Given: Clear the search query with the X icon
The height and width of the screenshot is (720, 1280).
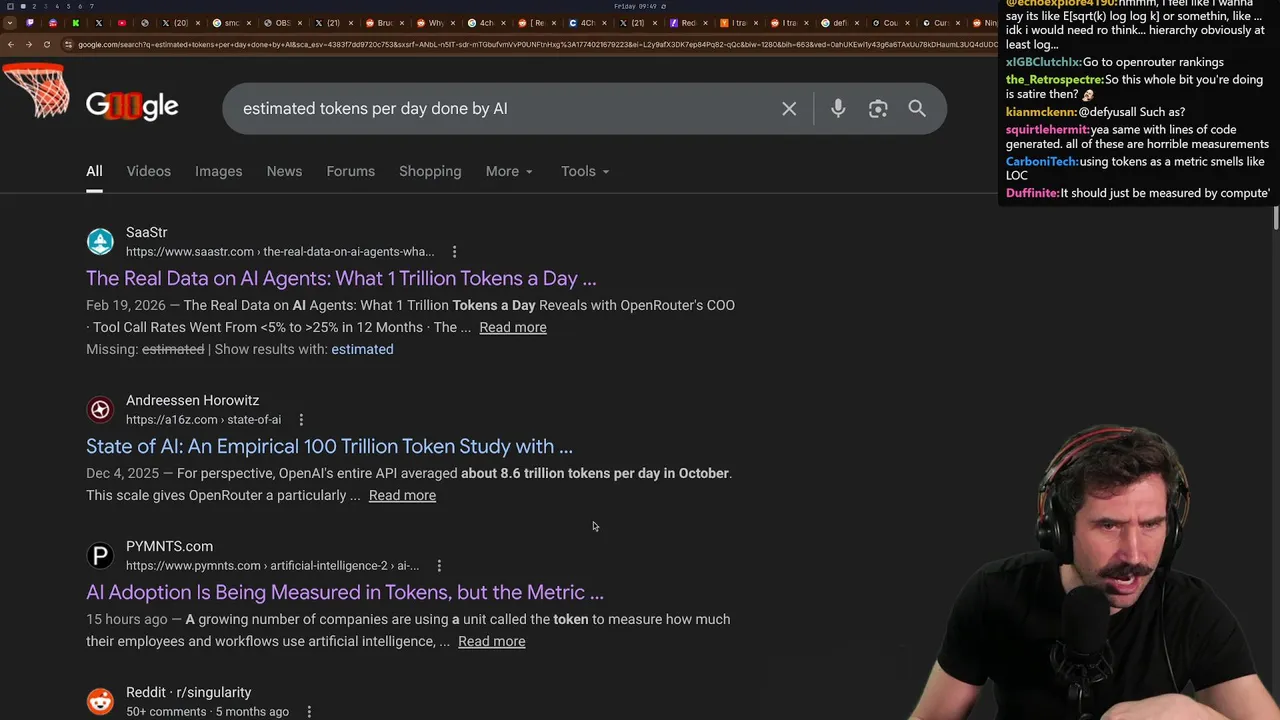Looking at the screenshot, I should [x=789, y=108].
